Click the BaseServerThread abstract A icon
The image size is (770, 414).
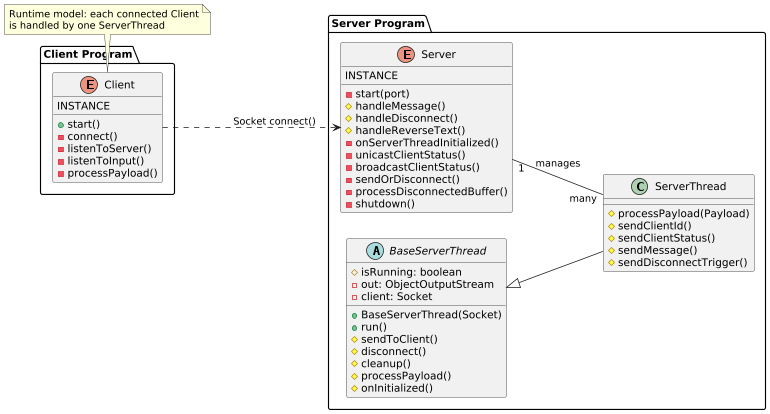click(375, 250)
